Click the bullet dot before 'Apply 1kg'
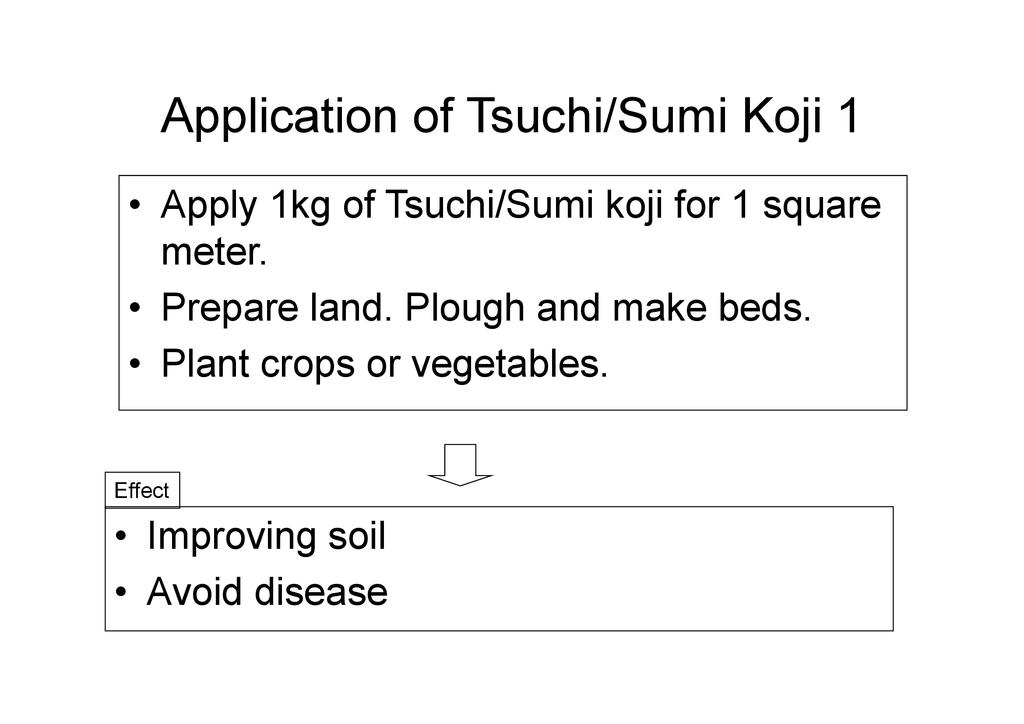Screen dimensions: 1024x724 coord(135,206)
